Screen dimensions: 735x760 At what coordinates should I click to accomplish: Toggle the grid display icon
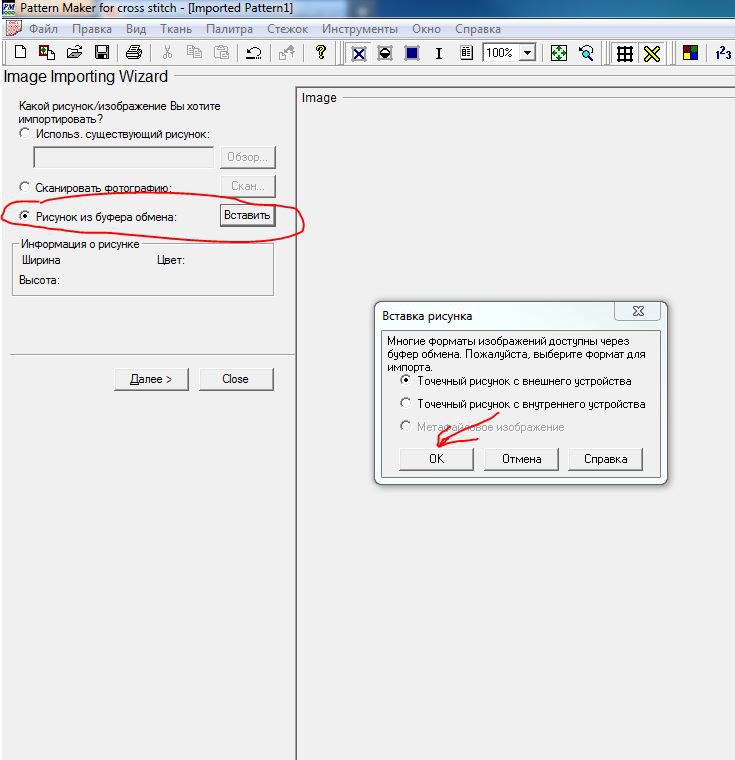tap(624, 53)
